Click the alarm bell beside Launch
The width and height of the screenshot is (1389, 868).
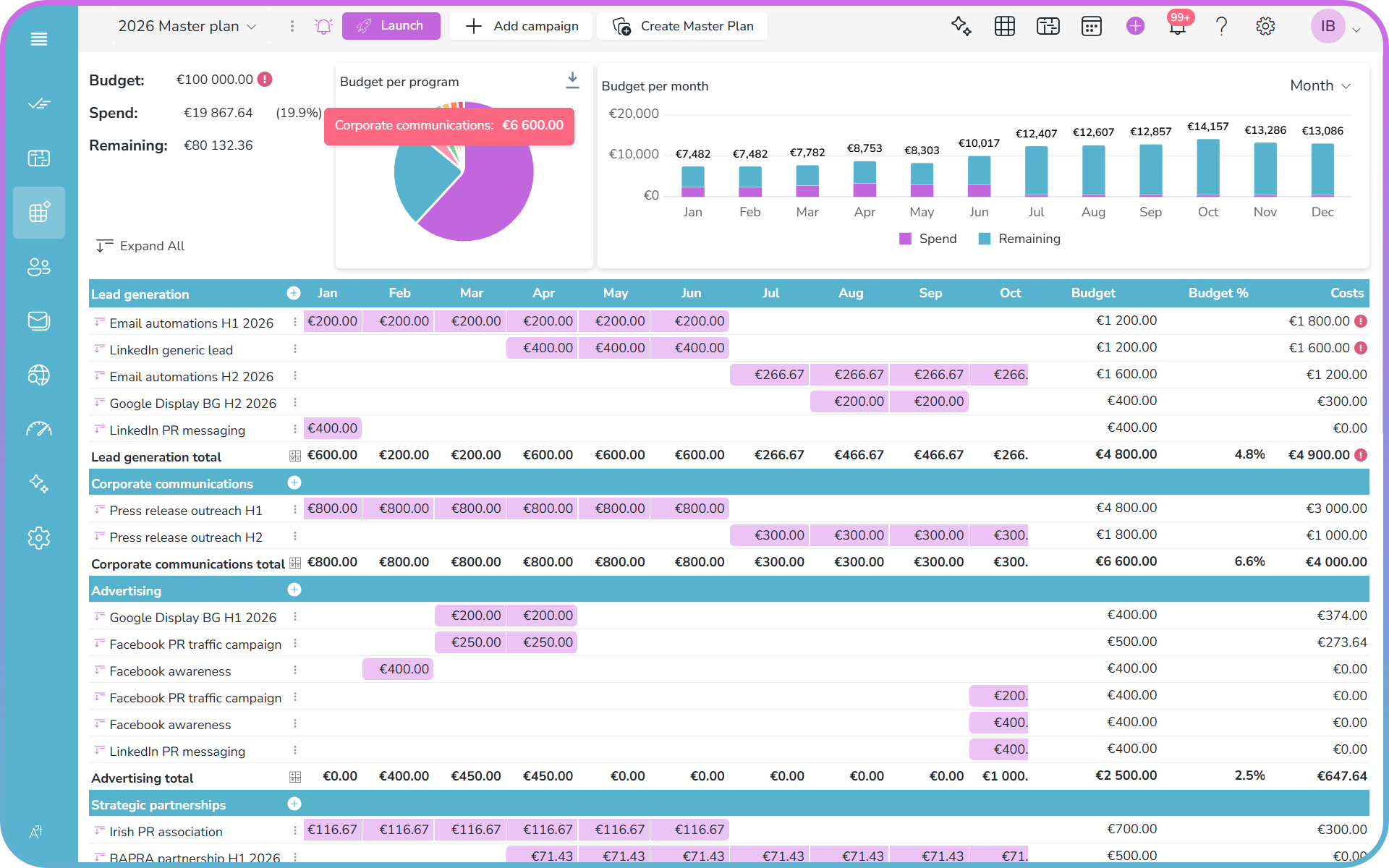point(323,27)
